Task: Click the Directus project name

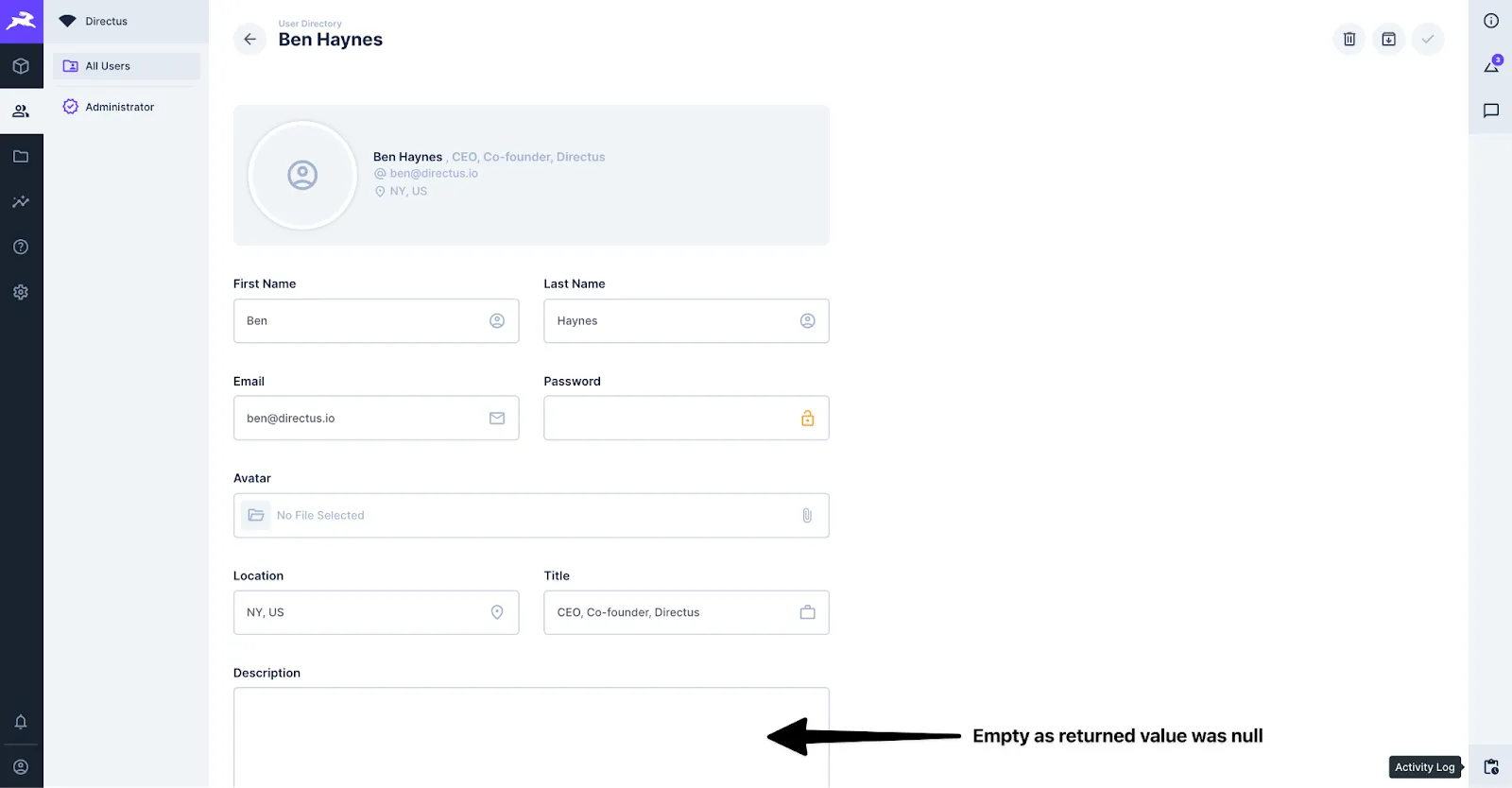Action: point(106,20)
